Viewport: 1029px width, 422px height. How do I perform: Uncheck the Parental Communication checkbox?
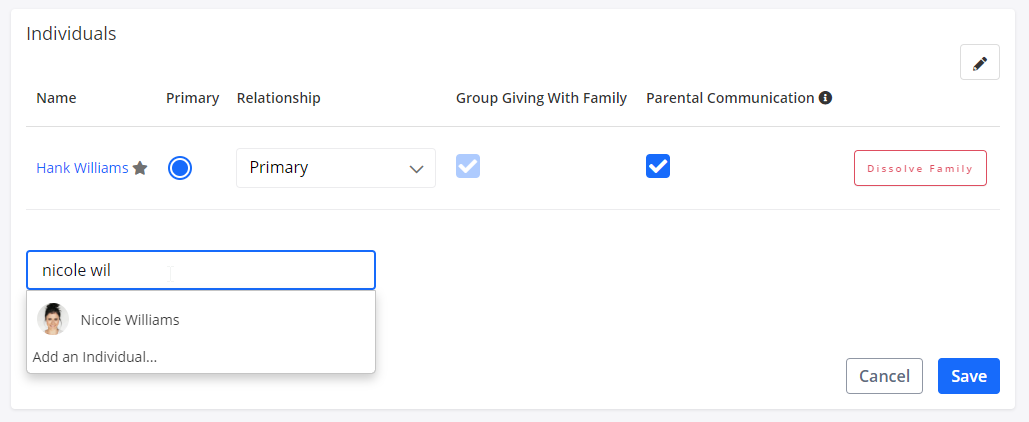tap(658, 167)
